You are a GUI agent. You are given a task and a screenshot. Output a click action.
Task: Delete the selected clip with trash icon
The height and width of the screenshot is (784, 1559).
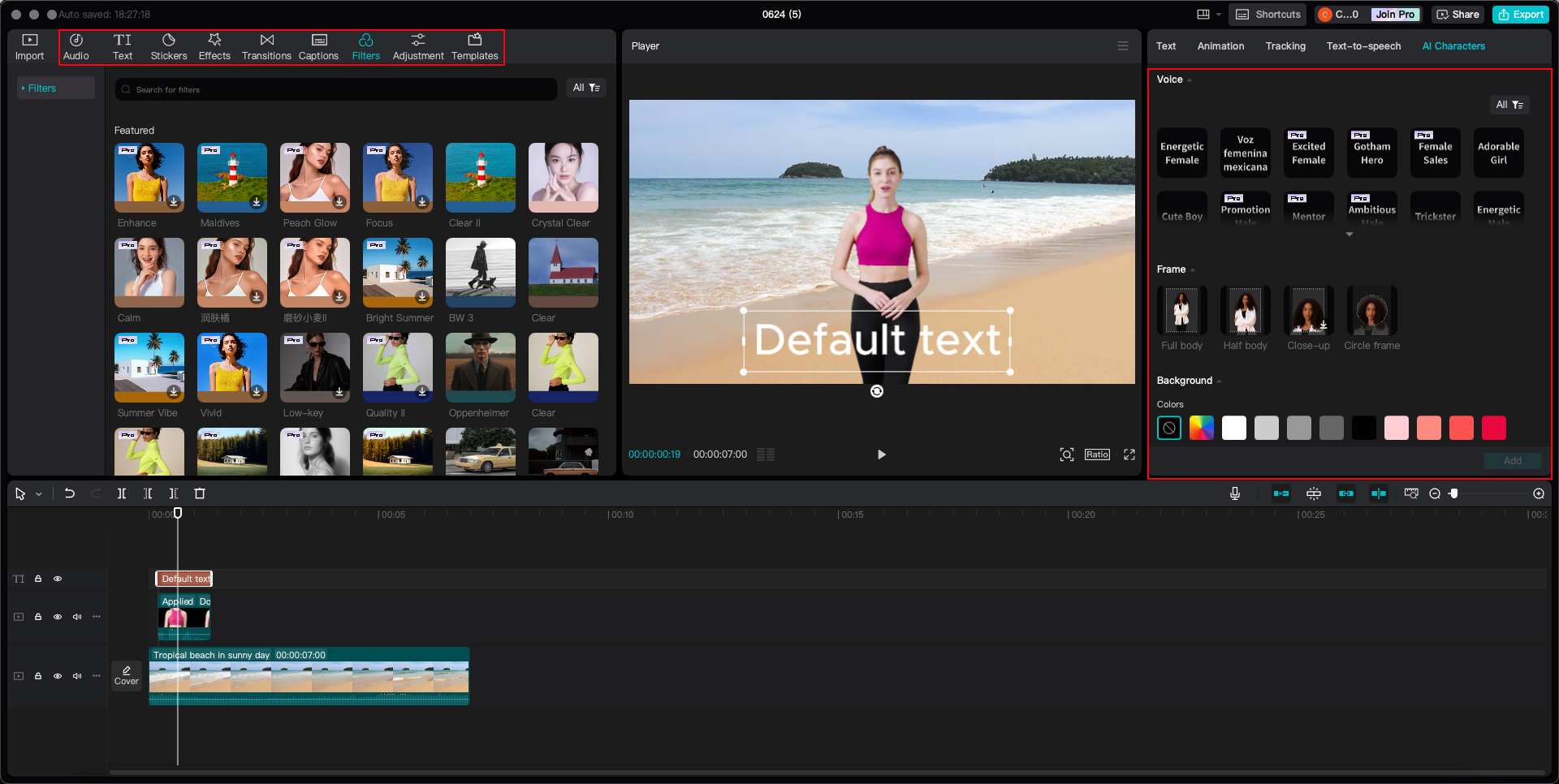tap(200, 493)
